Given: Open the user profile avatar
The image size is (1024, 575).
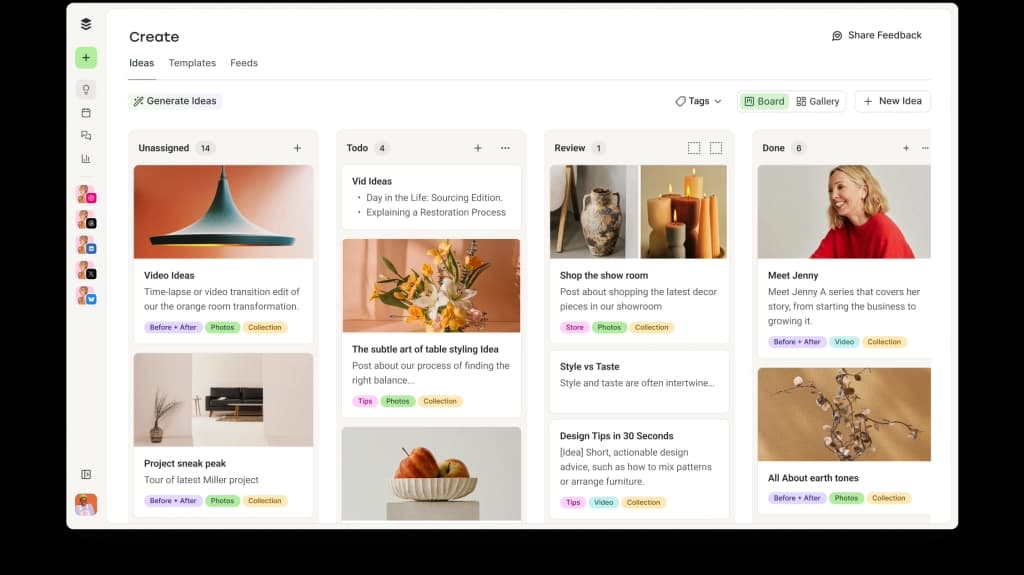Looking at the screenshot, I should pyautogui.click(x=86, y=504).
